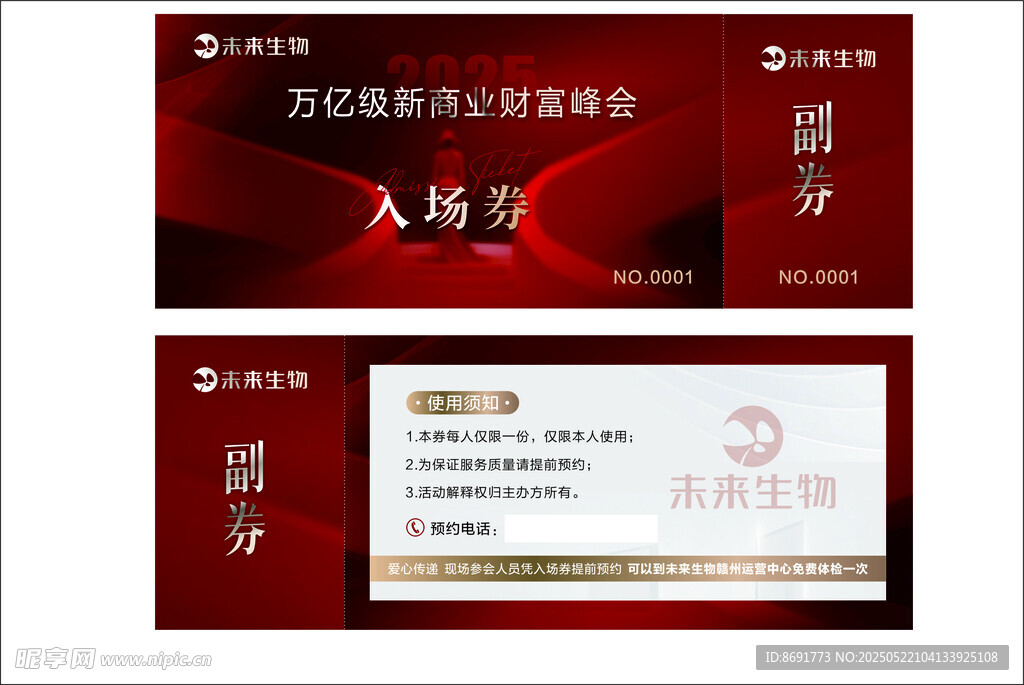
Task: Click NO.0001 below the 入场券 heading
Action: pos(653,277)
